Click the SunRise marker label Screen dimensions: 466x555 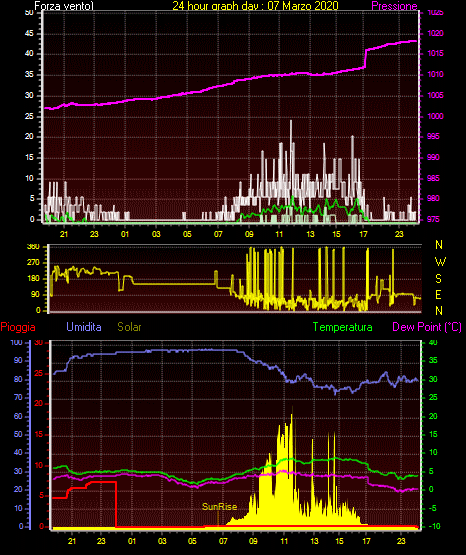tap(219, 507)
